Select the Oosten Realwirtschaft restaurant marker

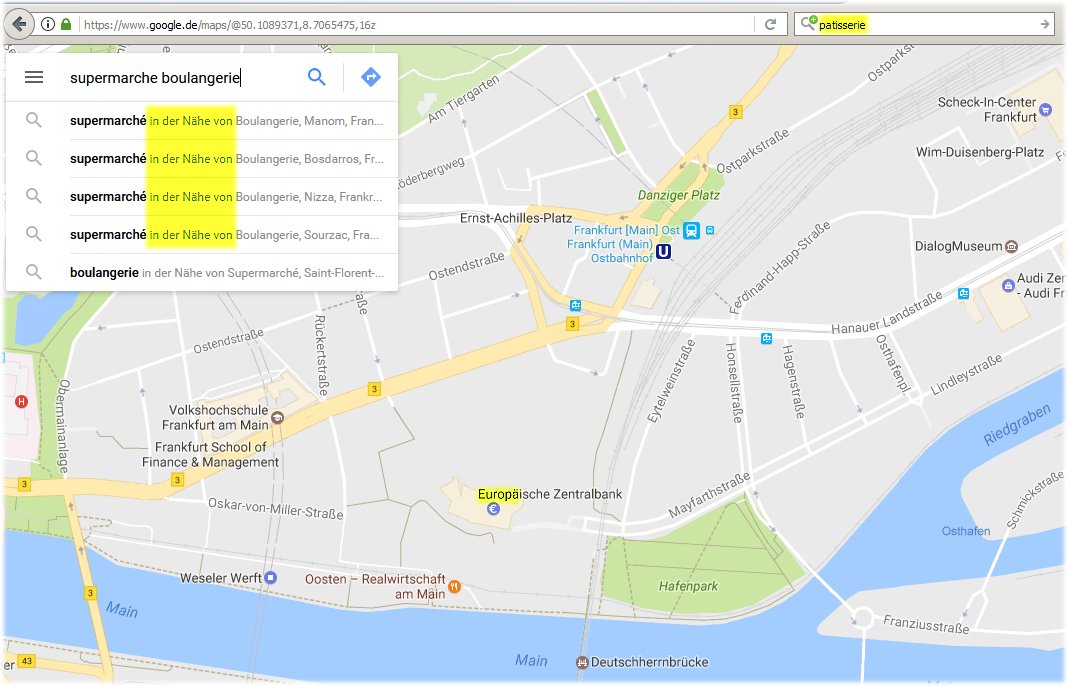(454, 586)
